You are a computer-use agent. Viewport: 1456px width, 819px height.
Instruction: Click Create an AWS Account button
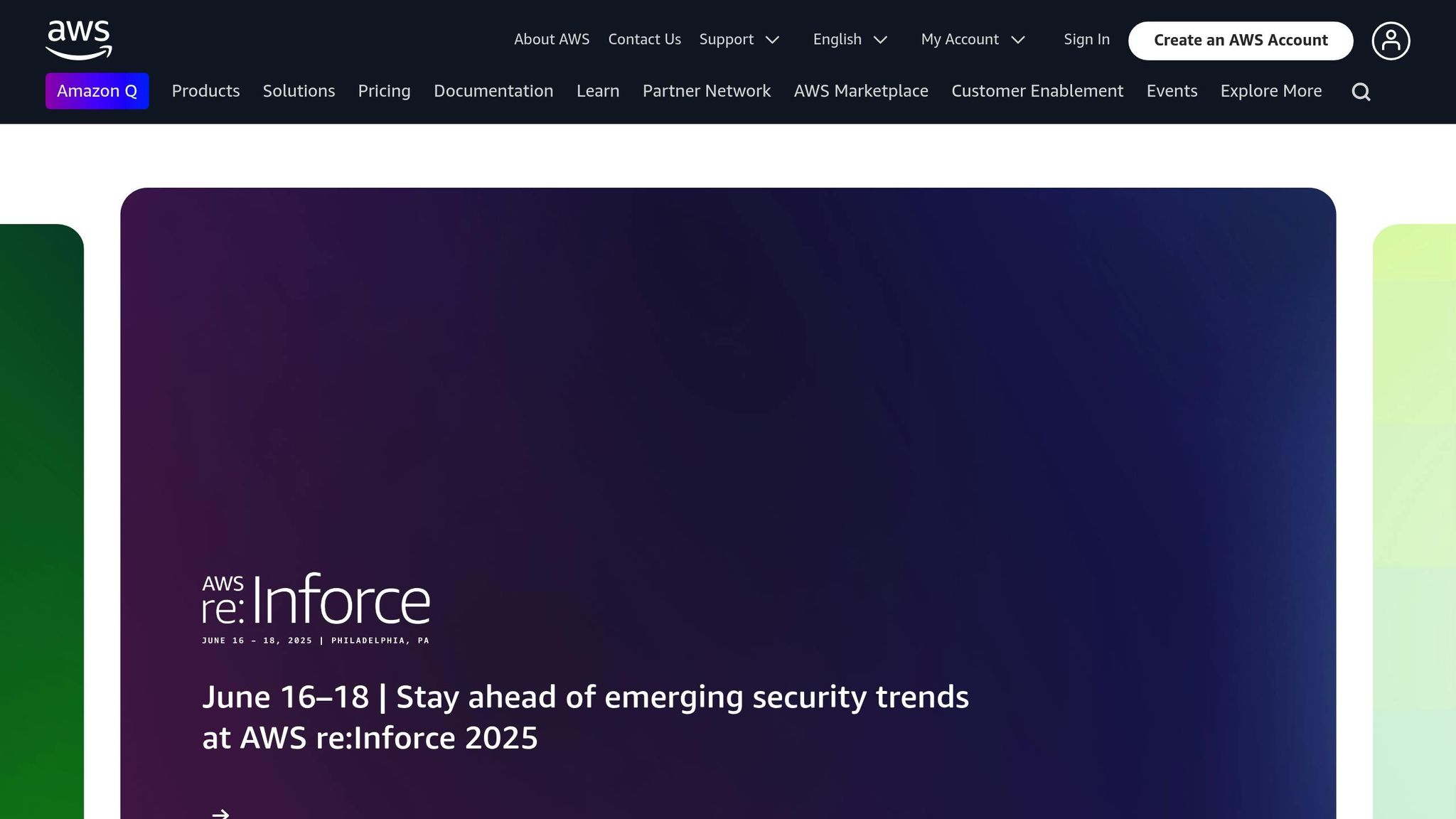coord(1241,41)
